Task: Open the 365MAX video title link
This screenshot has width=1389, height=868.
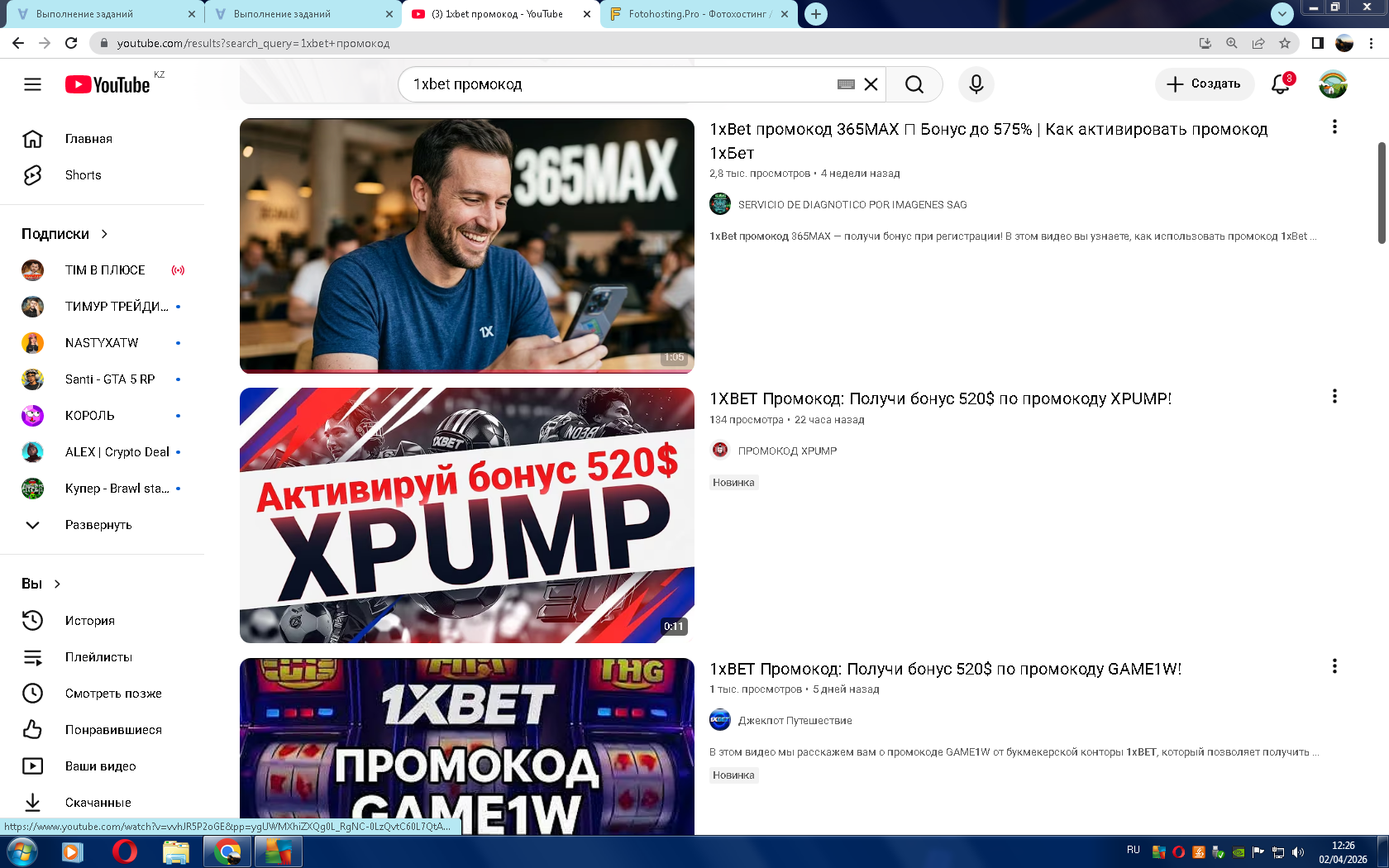Action: tap(988, 141)
